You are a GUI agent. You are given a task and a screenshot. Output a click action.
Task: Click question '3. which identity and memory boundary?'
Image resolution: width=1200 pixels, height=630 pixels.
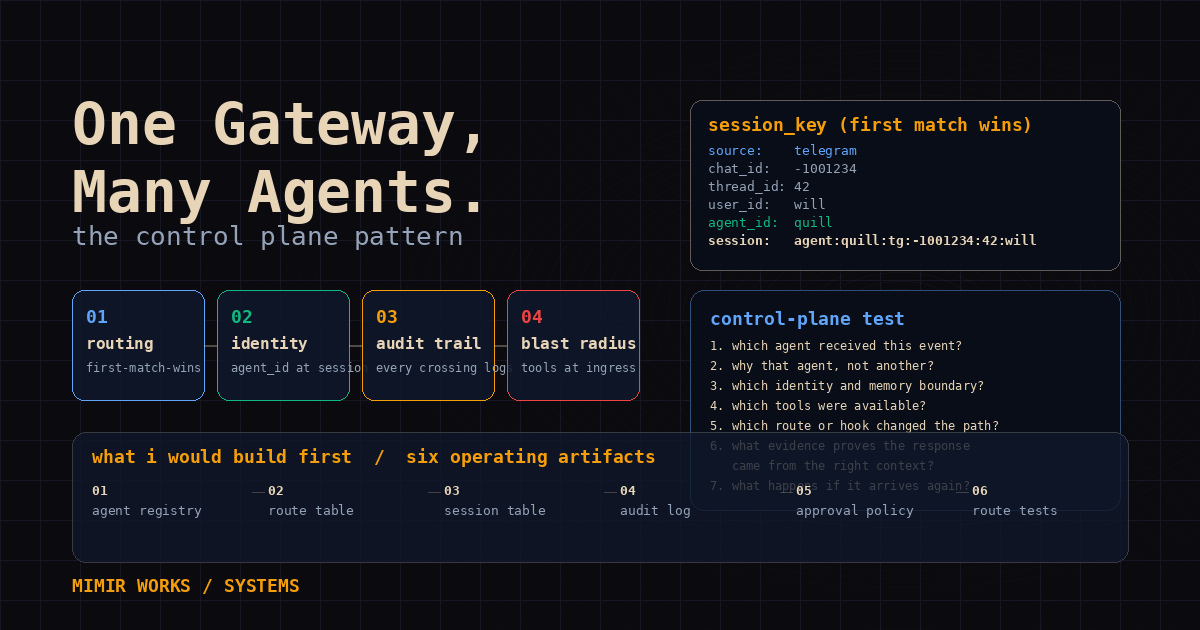pyautogui.click(x=847, y=386)
